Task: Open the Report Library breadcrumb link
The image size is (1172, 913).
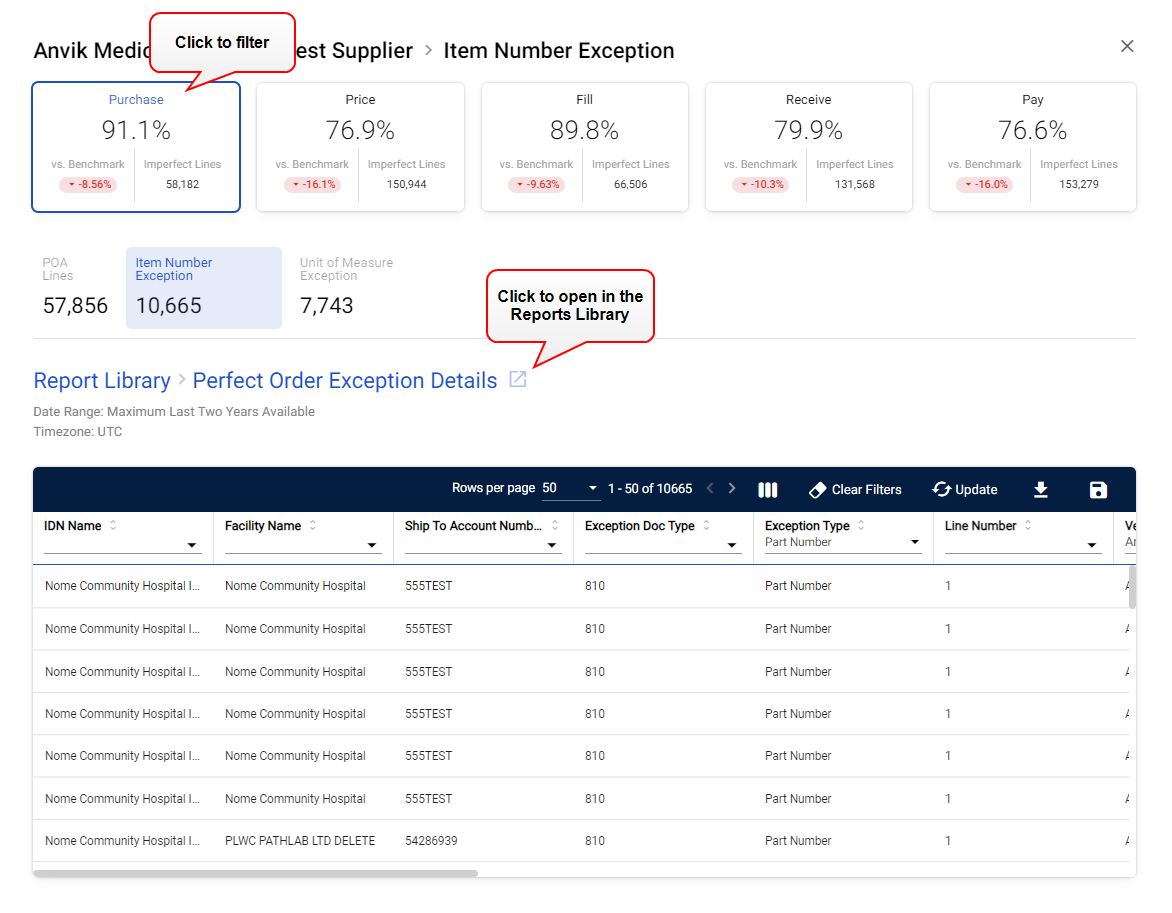Action: tap(102, 381)
